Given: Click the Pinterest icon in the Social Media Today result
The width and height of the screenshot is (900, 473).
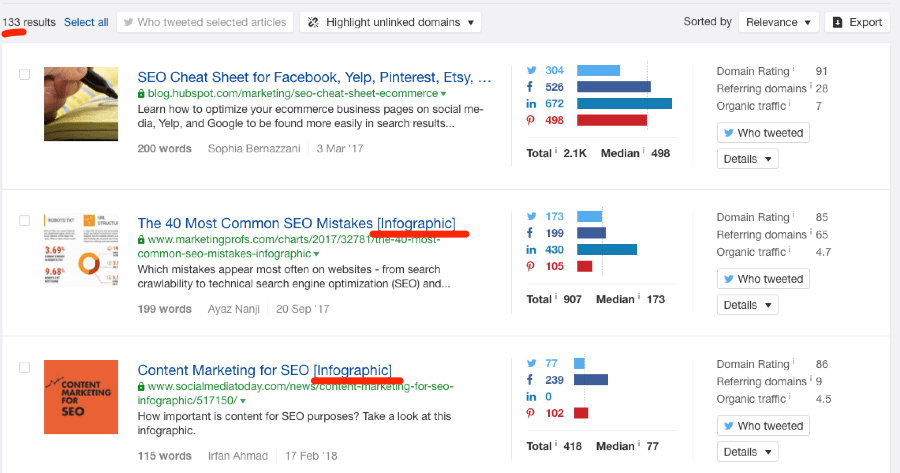Looking at the screenshot, I should [530, 413].
